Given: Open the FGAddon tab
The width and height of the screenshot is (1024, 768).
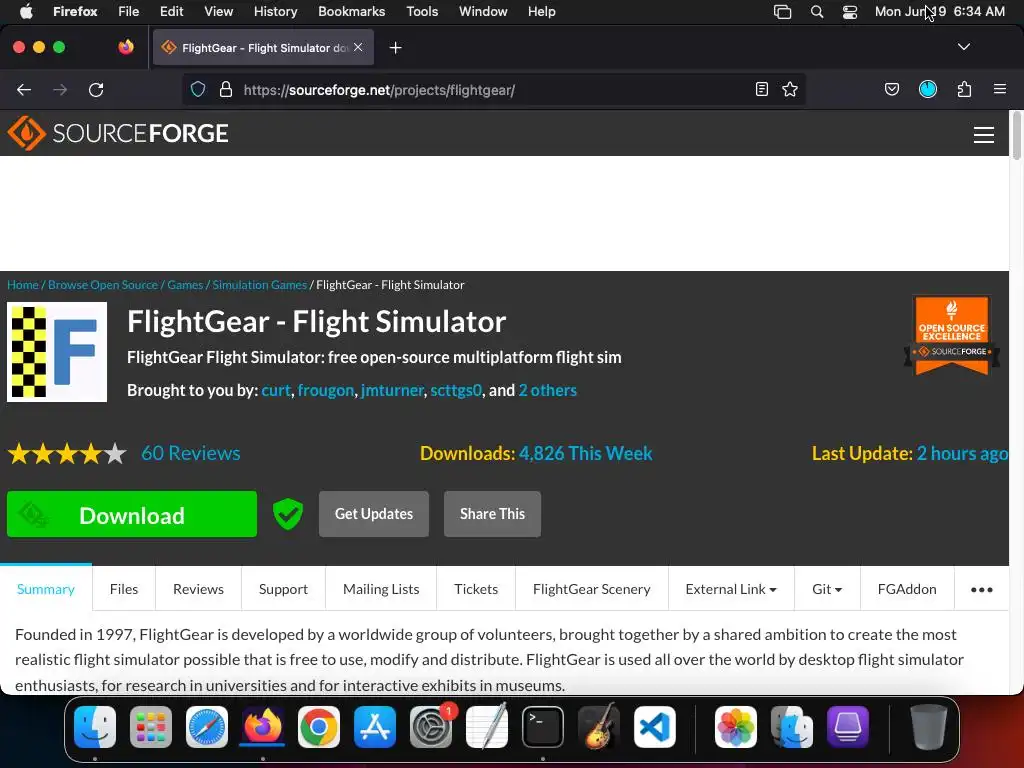Looking at the screenshot, I should (907, 589).
